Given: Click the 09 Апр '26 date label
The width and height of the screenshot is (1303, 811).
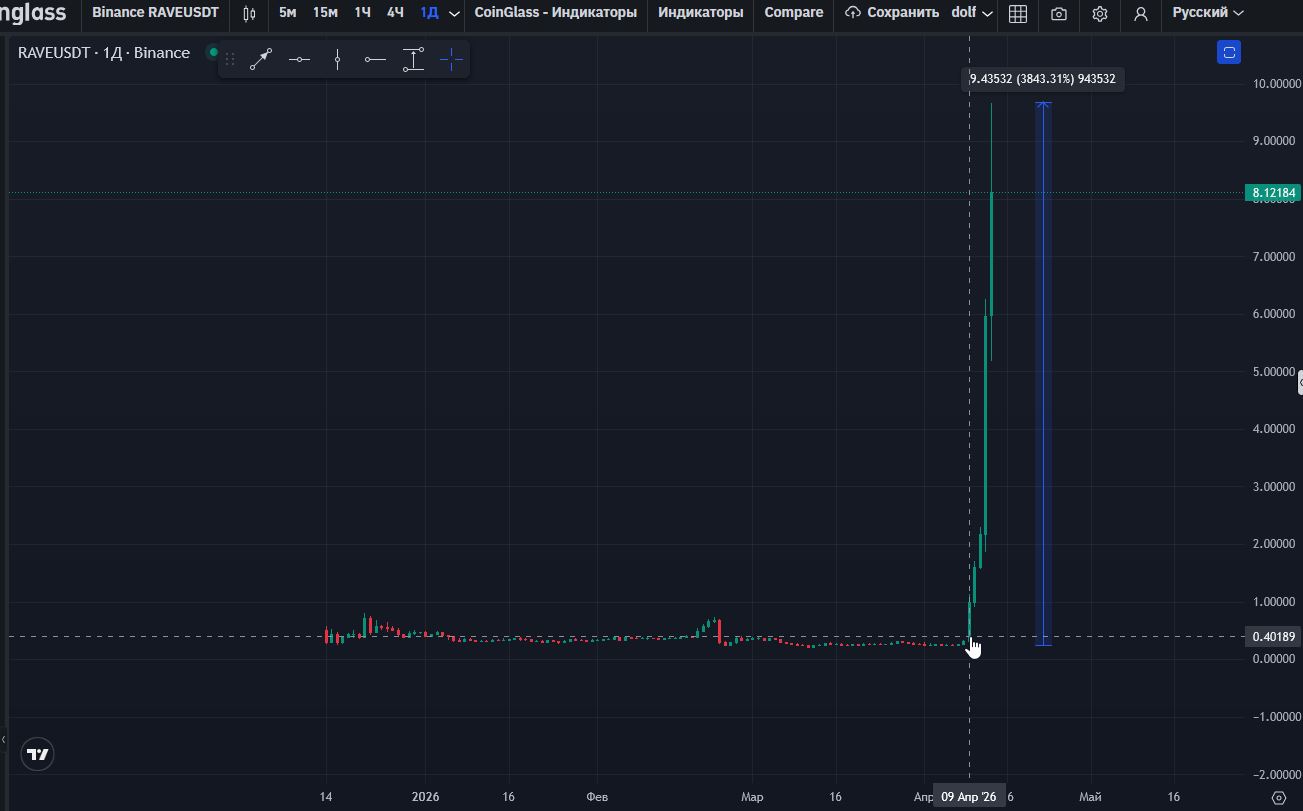Looking at the screenshot, I should click(x=969, y=797).
